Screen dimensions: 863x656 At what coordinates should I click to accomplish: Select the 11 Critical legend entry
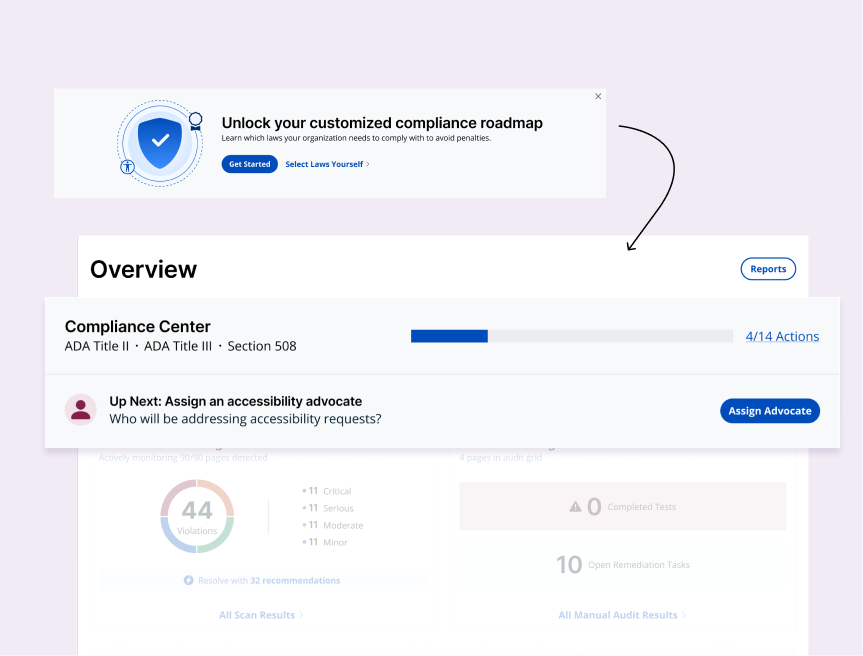[327, 491]
